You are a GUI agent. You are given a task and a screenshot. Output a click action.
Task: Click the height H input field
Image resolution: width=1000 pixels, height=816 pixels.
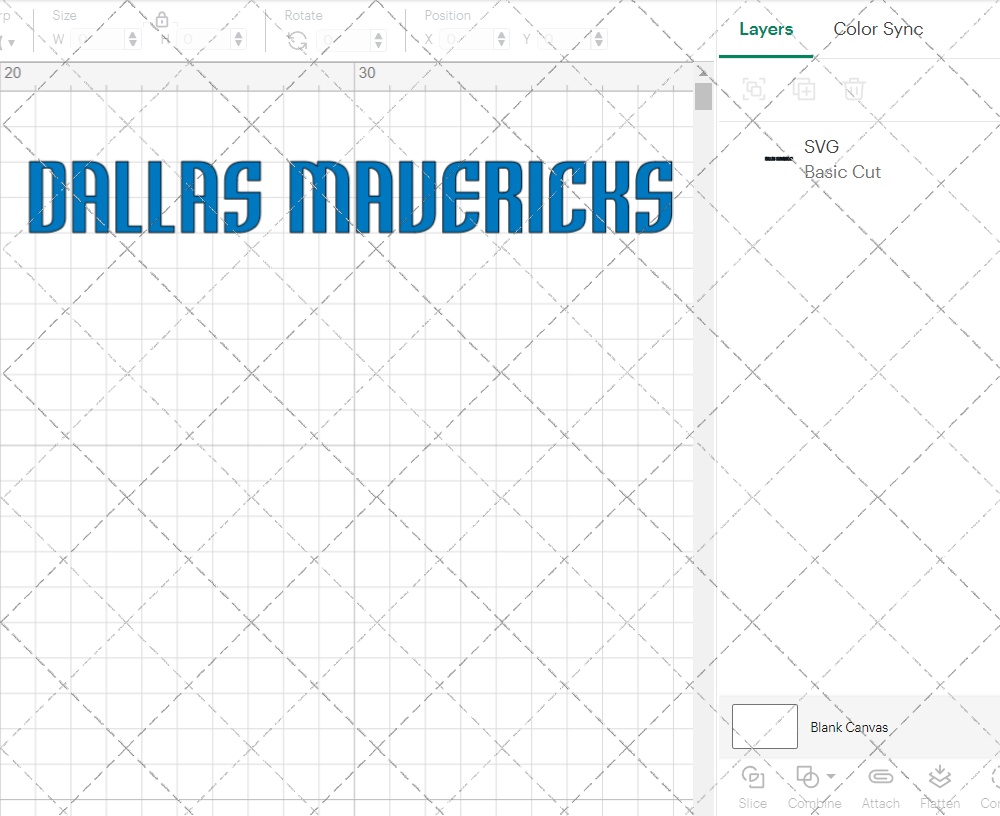(205, 40)
